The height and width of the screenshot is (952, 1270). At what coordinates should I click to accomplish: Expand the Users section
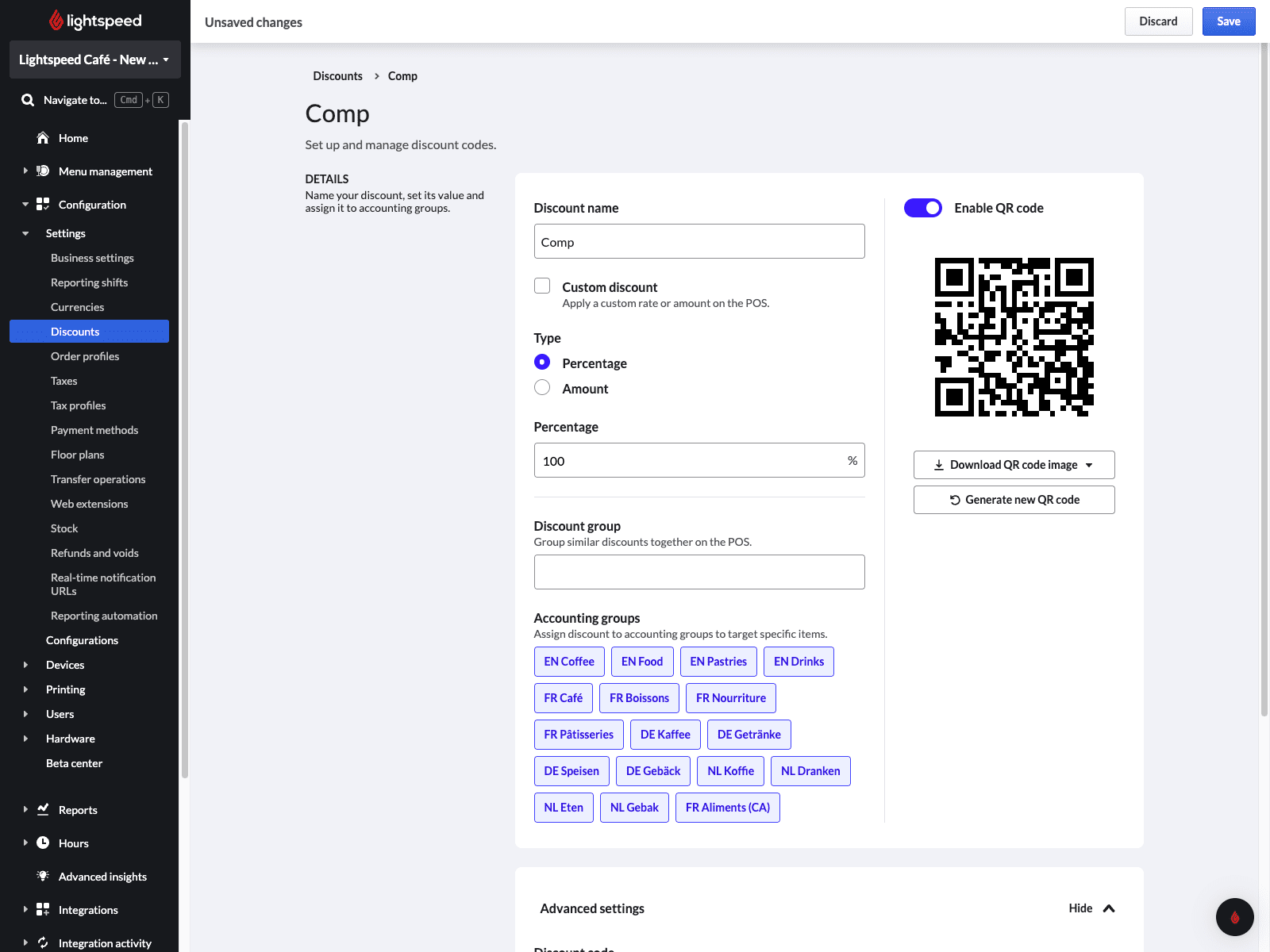(25, 714)
